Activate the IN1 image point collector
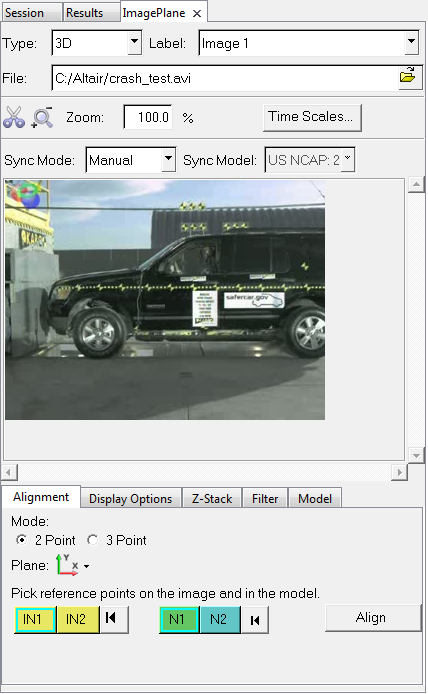The image size is (428, 694). click(x=35, y=619)
